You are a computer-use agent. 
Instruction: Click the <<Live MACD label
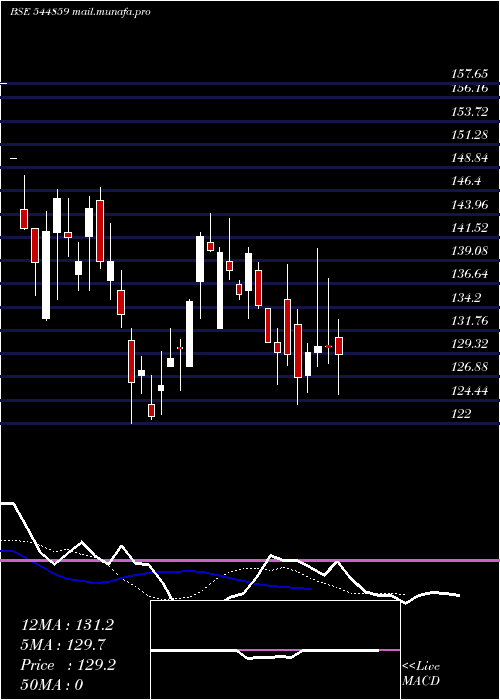pos(421,674)
